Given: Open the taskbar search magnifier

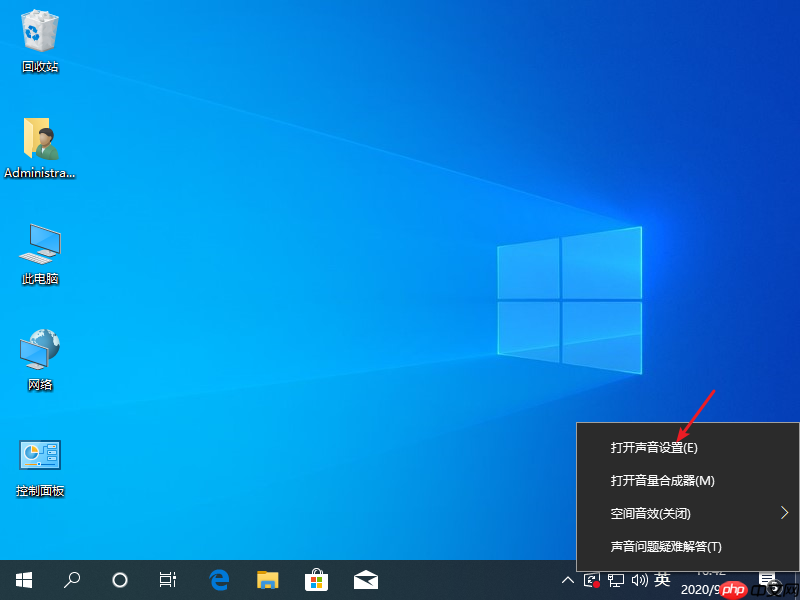Looking at the screenshot, I should (72, 580).
